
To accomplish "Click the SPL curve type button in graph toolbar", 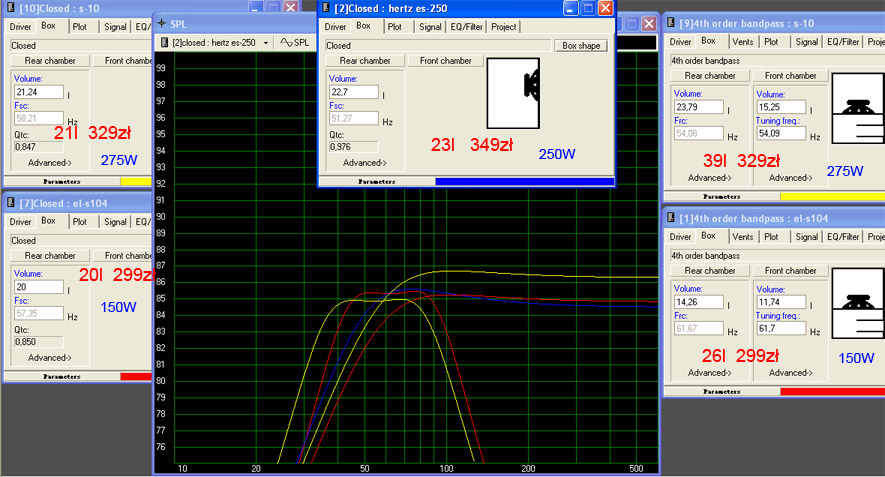I will coord(295,43).
